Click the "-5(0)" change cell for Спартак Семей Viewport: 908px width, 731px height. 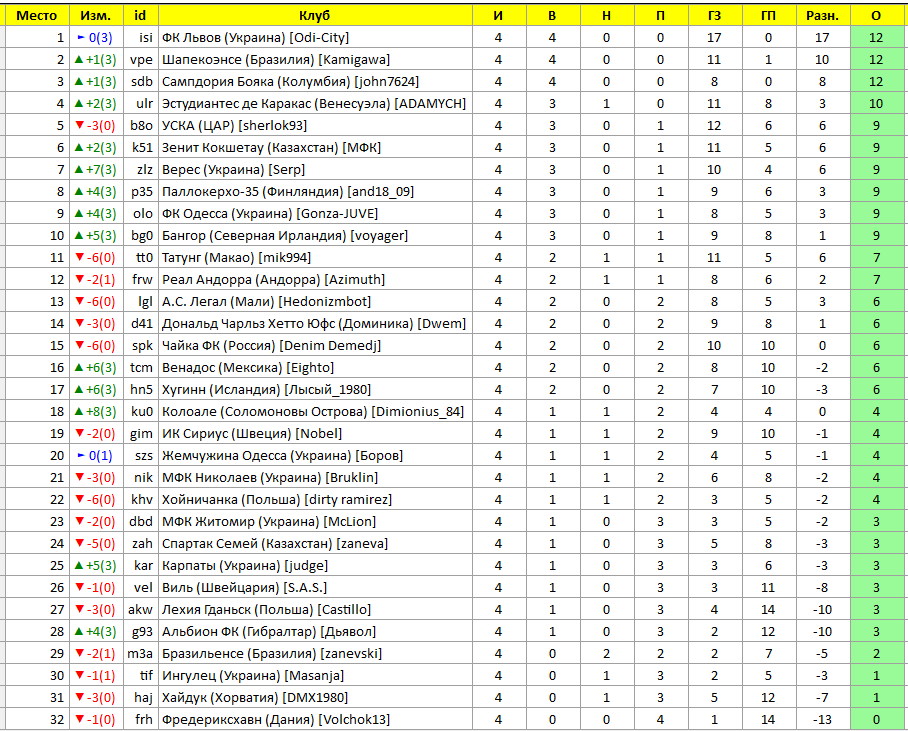click(96, 544)
